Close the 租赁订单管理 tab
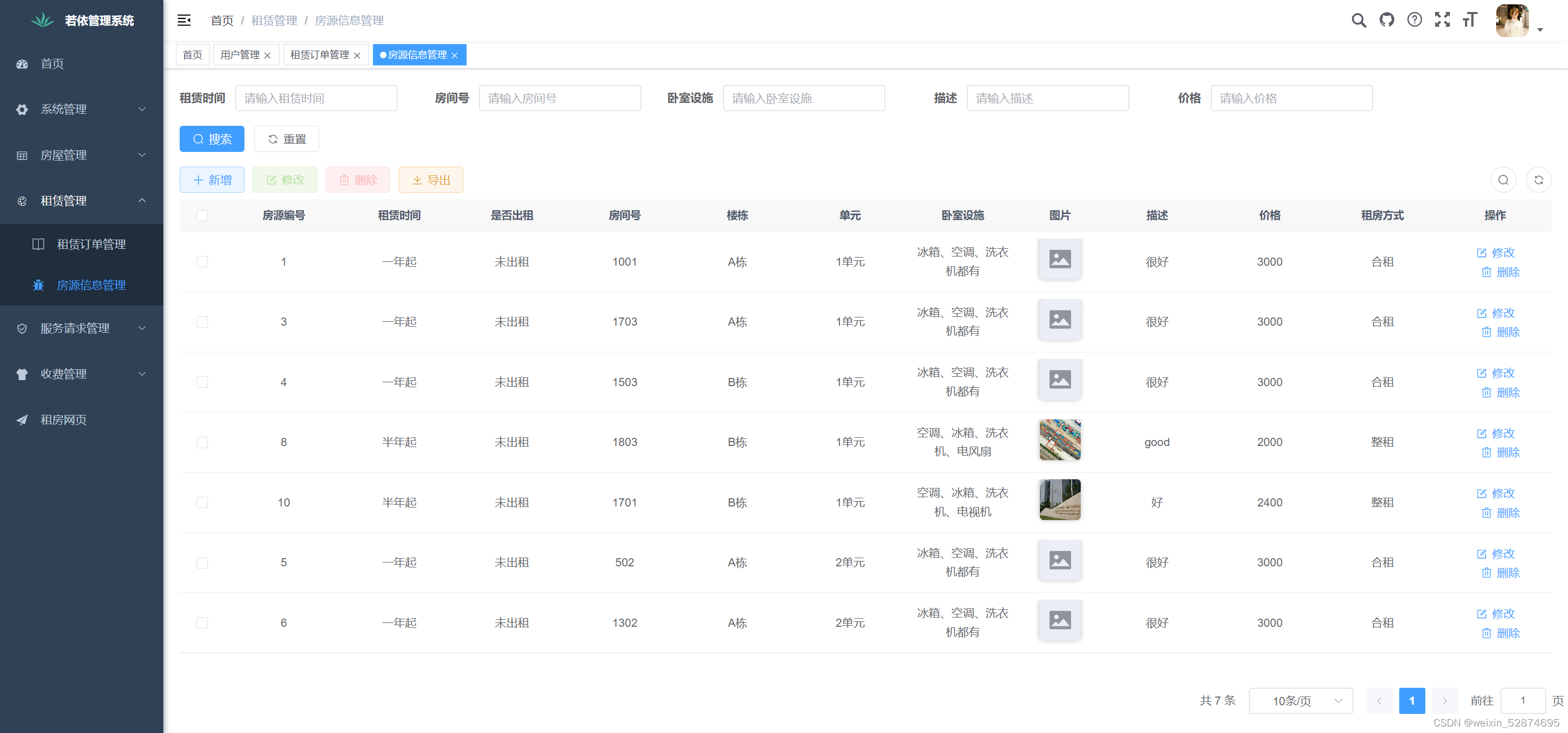The height and width of the screenshot is (733, 1568). click(357, 56)
